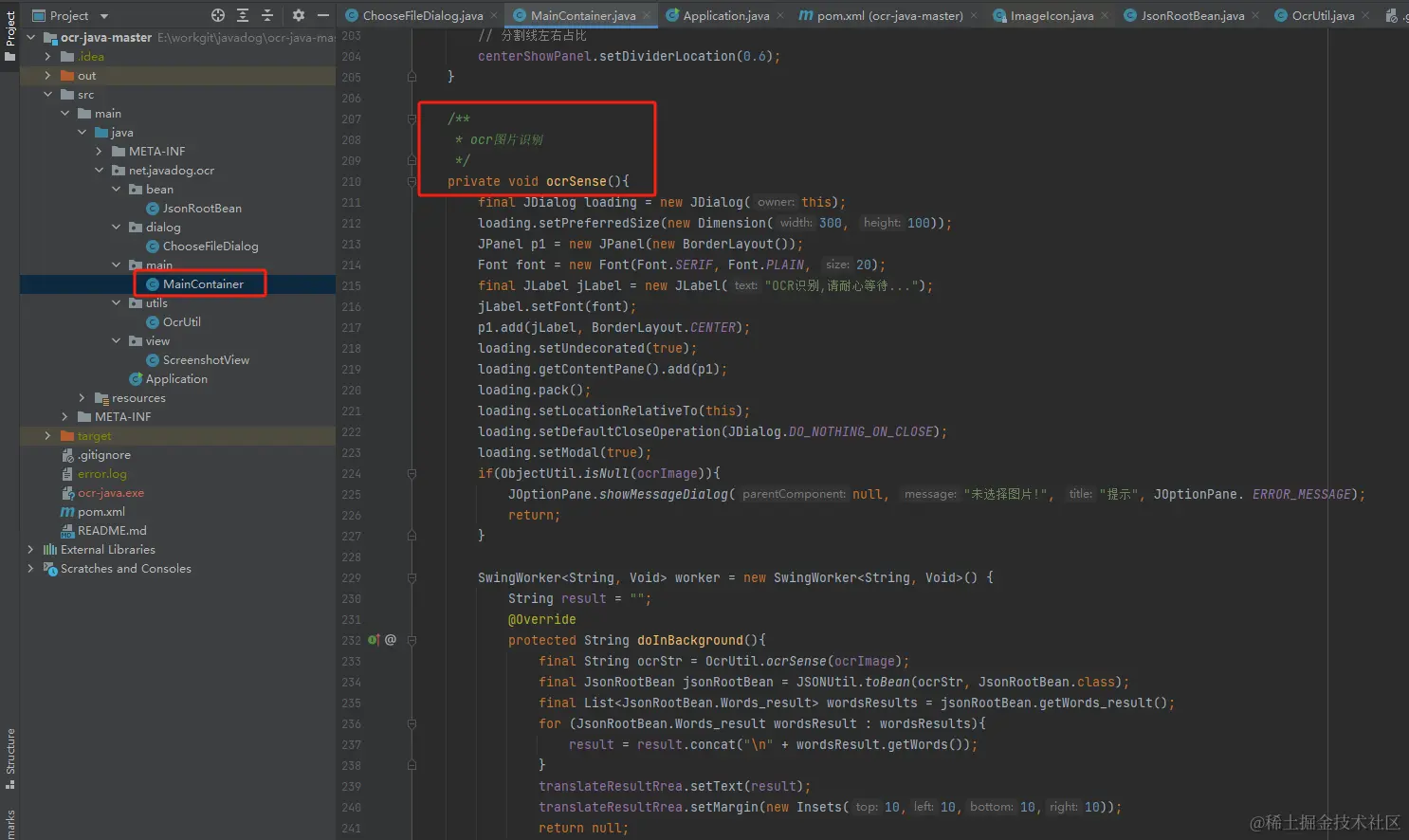Open the Structure tool window

click(x=9, y=752)
